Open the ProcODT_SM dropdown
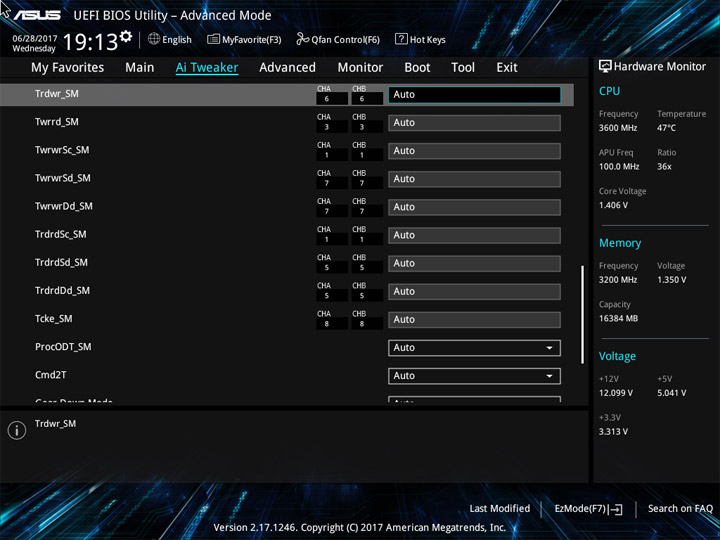This screenshot has width=720, height=540. (x=474, y=348)
